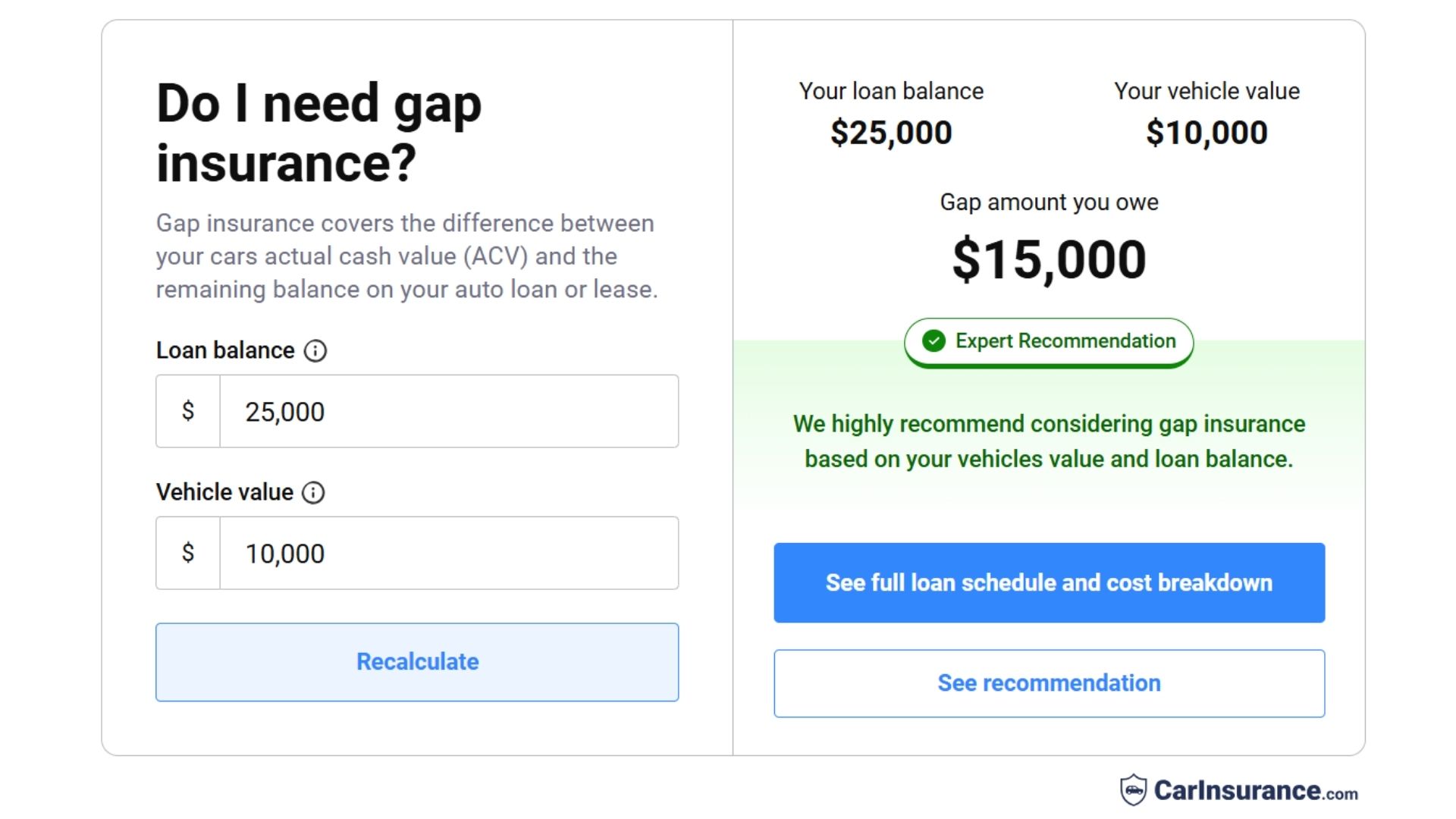Click the green checkmark in Expert Recommendation badge

tap(934, 341)
